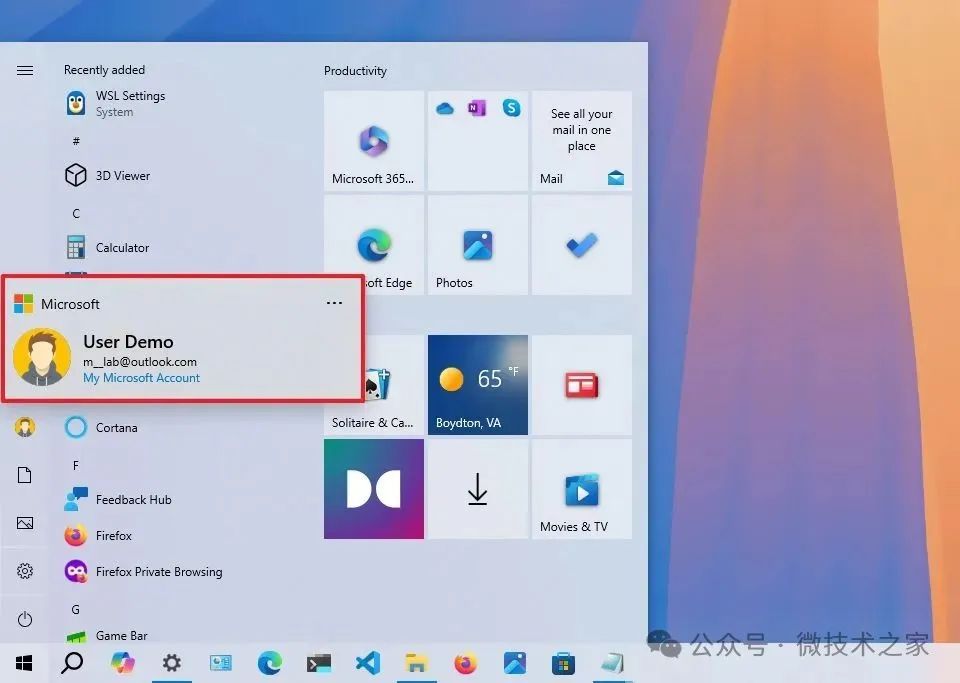Open Search from the taskbar
Screen dimensions: 960x683
[72, 663]
